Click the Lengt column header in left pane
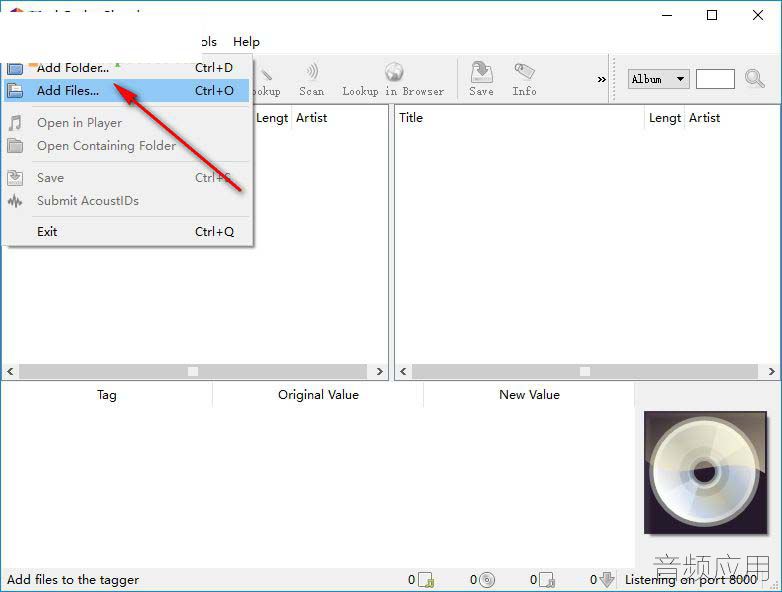 coord(272,118)
